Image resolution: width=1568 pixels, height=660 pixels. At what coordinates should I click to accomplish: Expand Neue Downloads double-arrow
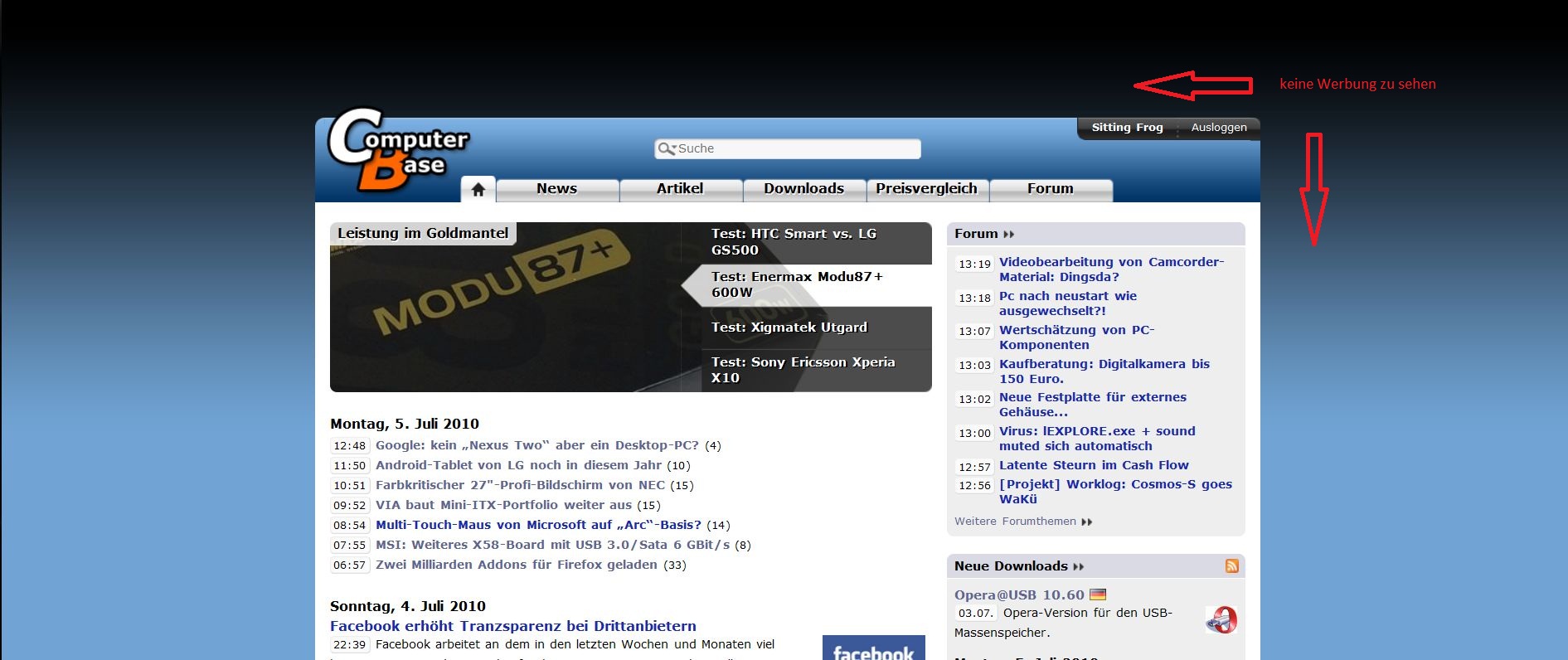click(1078, 567)
